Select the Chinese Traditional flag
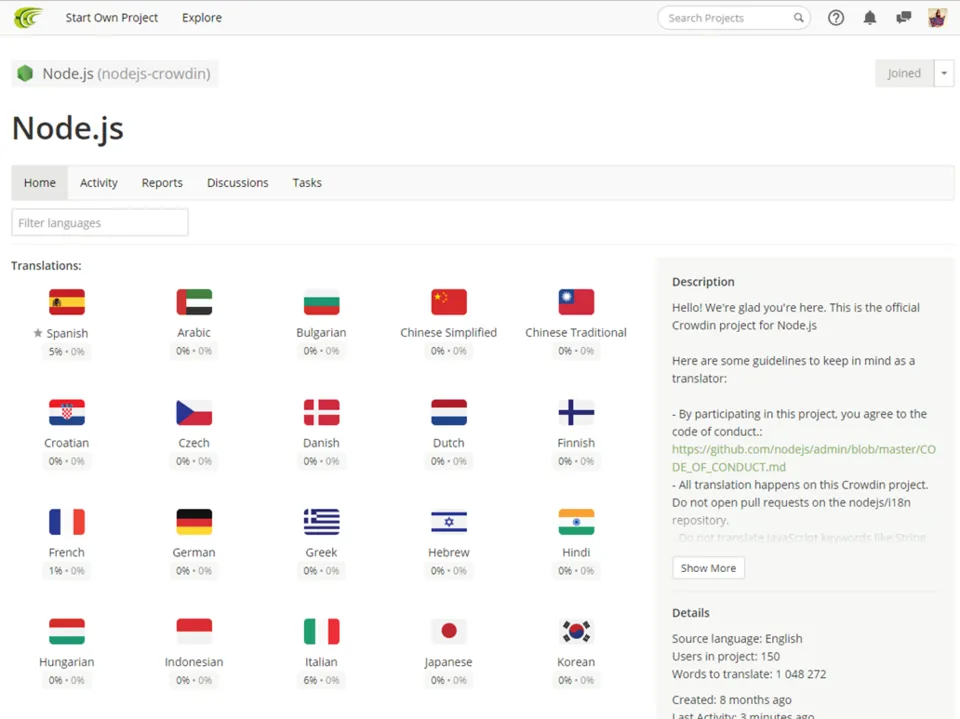960x719 pixels. [x=576, y=302]
